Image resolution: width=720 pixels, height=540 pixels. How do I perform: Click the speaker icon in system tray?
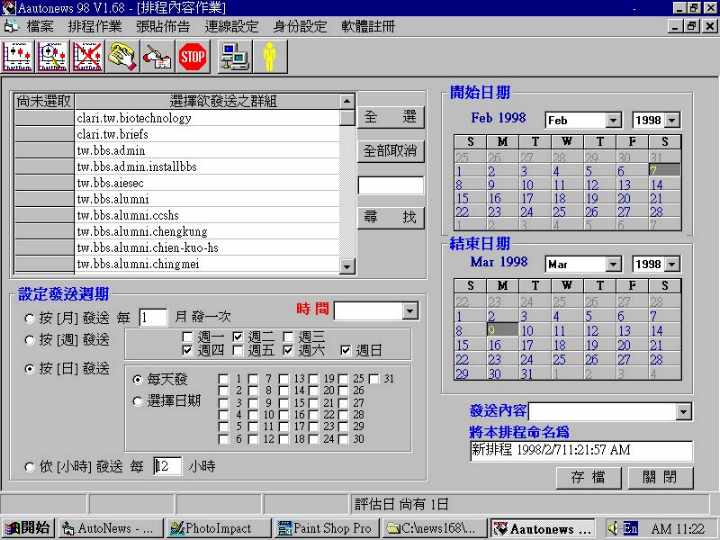(x=613, y=529)
